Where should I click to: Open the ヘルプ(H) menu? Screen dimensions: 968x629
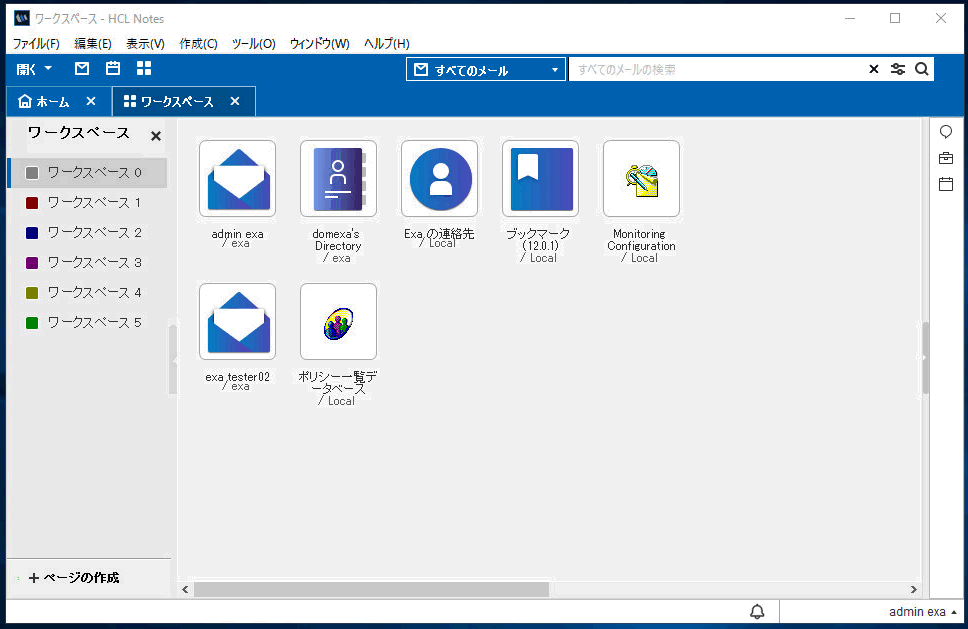(386, 44)
